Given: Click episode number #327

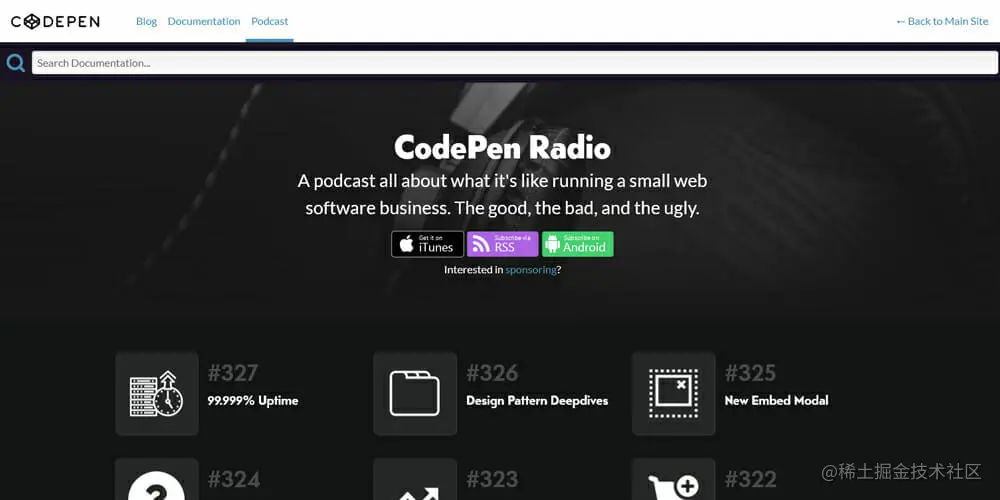Looking at the screenshot, I should tap(233, 372).
